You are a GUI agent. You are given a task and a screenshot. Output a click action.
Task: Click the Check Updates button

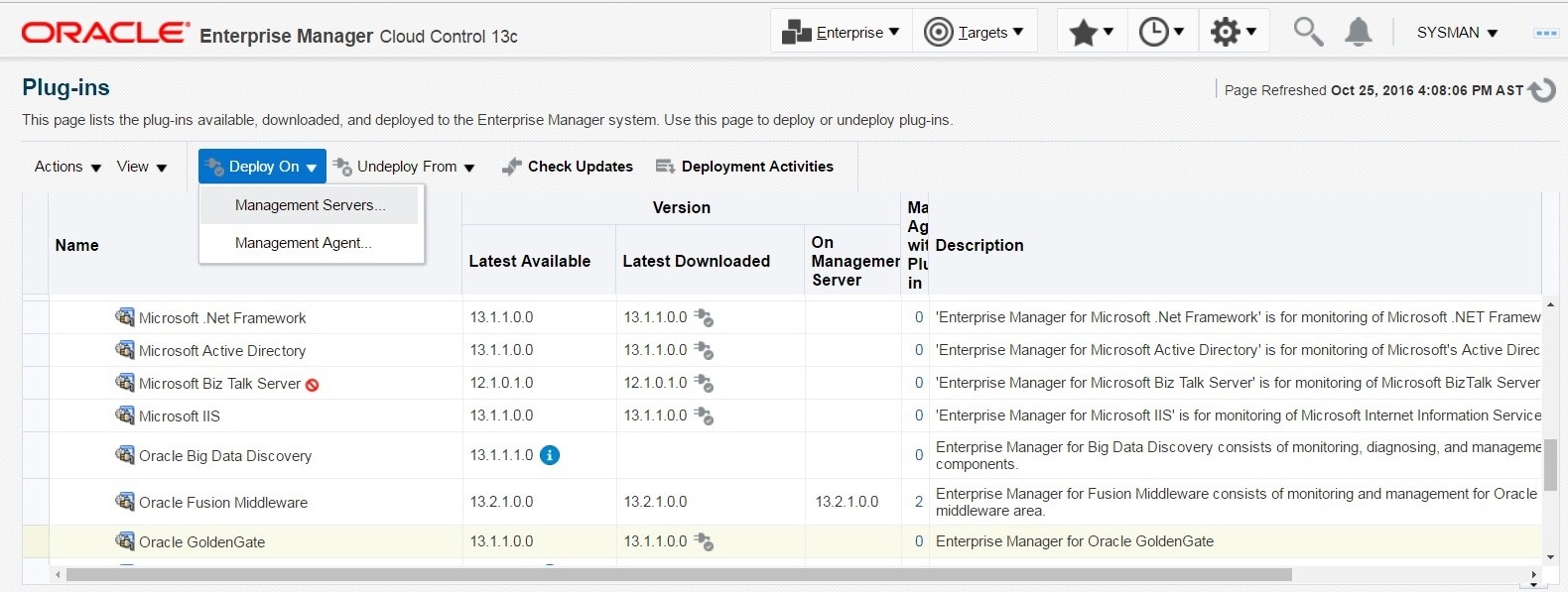point(568,167)
